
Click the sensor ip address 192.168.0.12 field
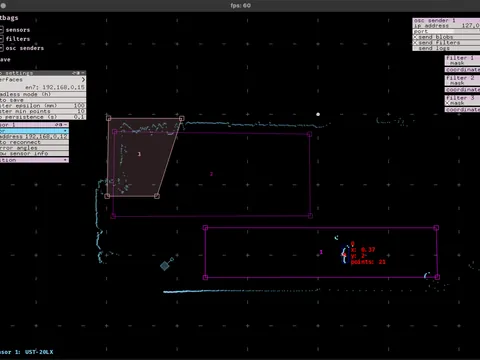point(34,137)
